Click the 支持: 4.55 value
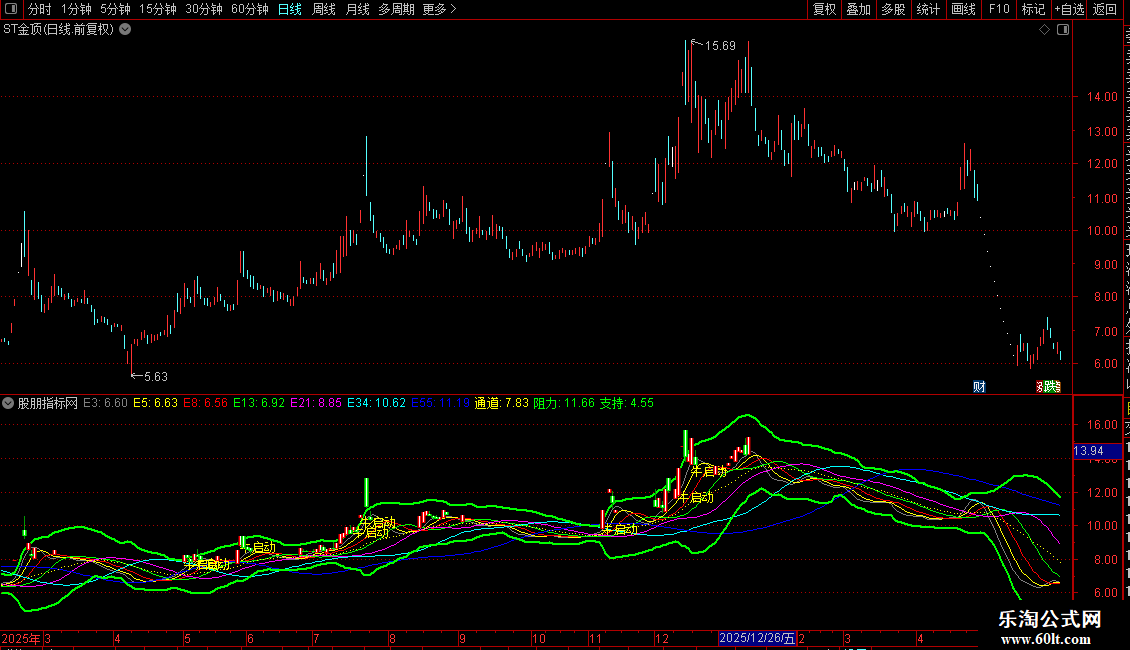Viewport: 1130px width, 650px height. [627, 403]
